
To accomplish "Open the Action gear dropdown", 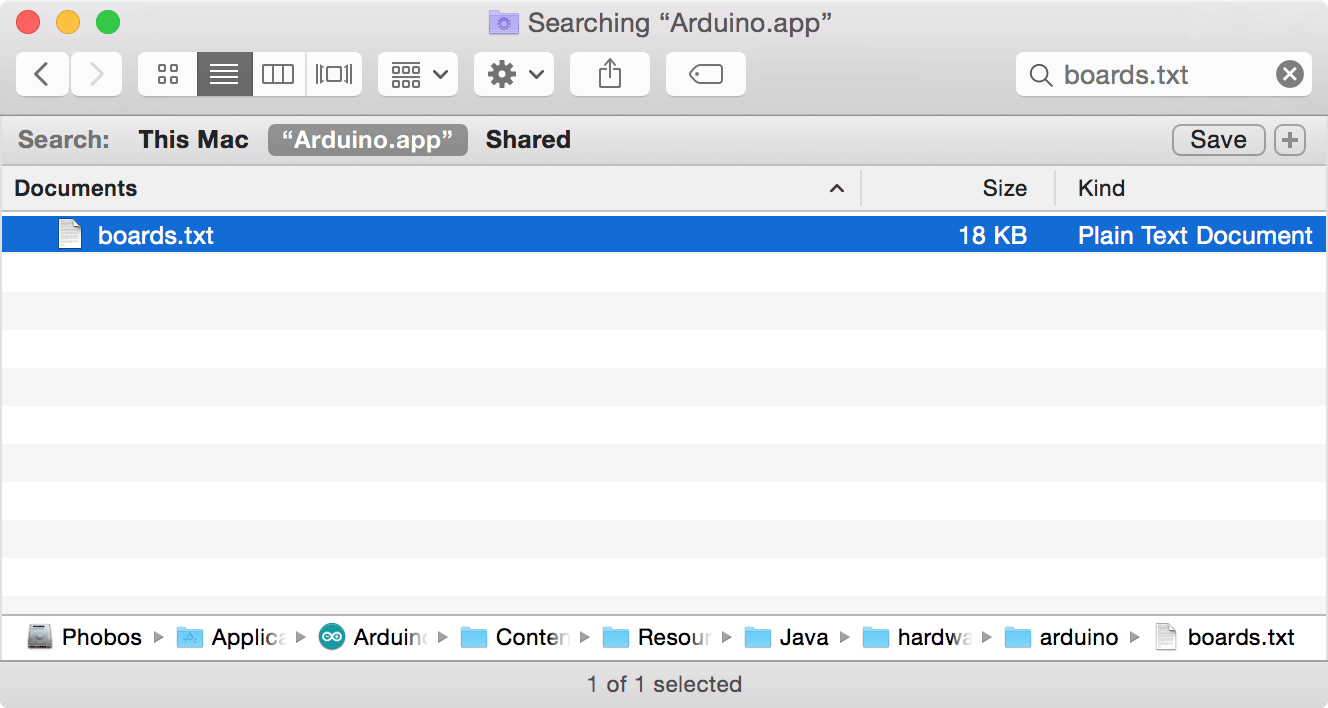I will [x=513, y=74].
